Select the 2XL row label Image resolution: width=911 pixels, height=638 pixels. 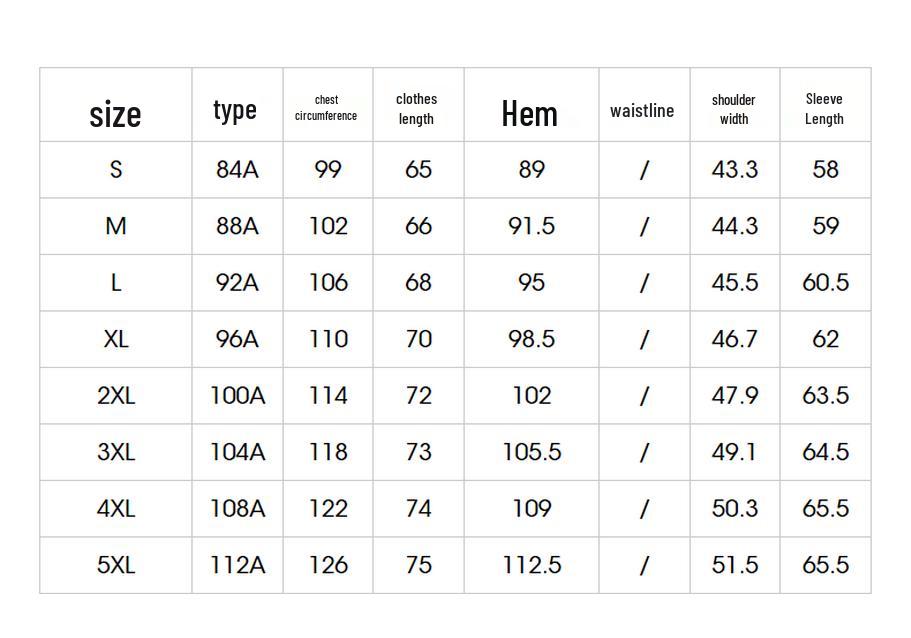coord(116,396)
